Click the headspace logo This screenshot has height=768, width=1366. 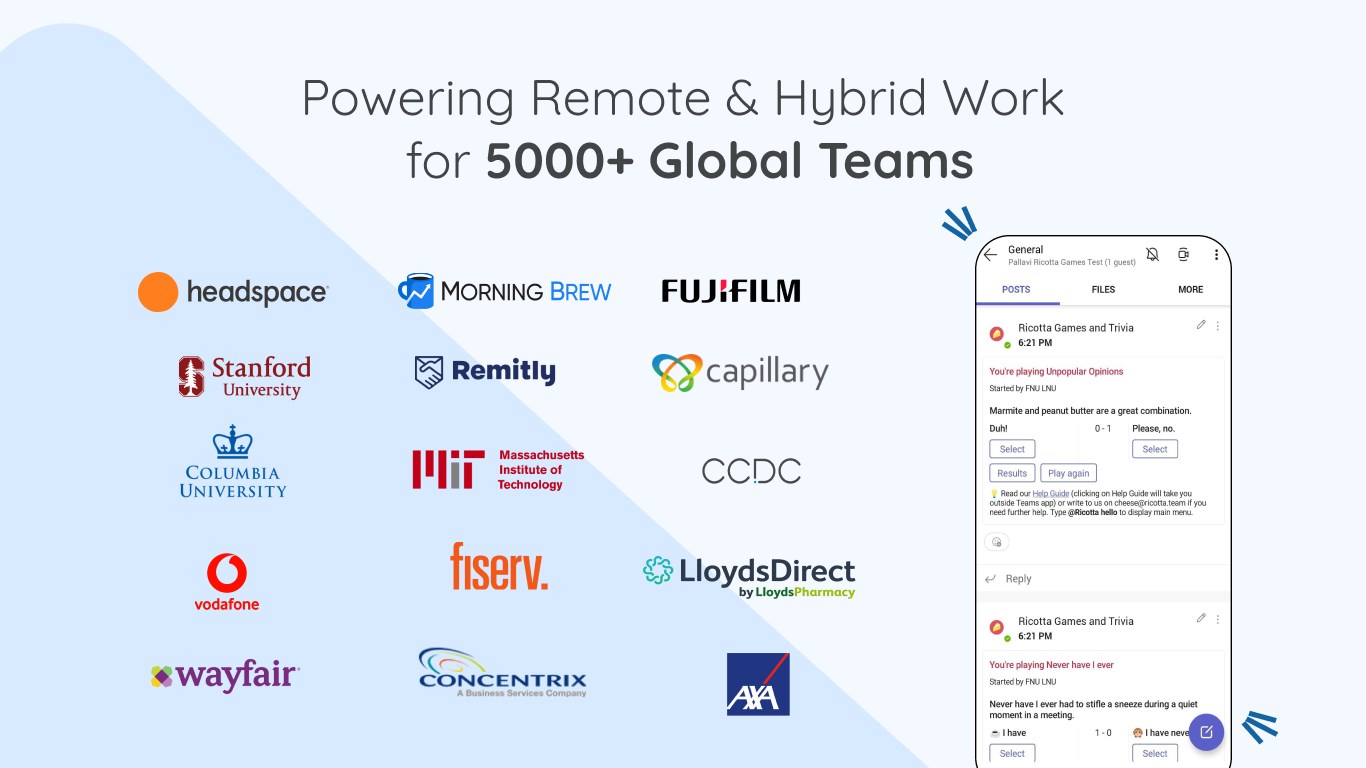(x=233, y=292)
